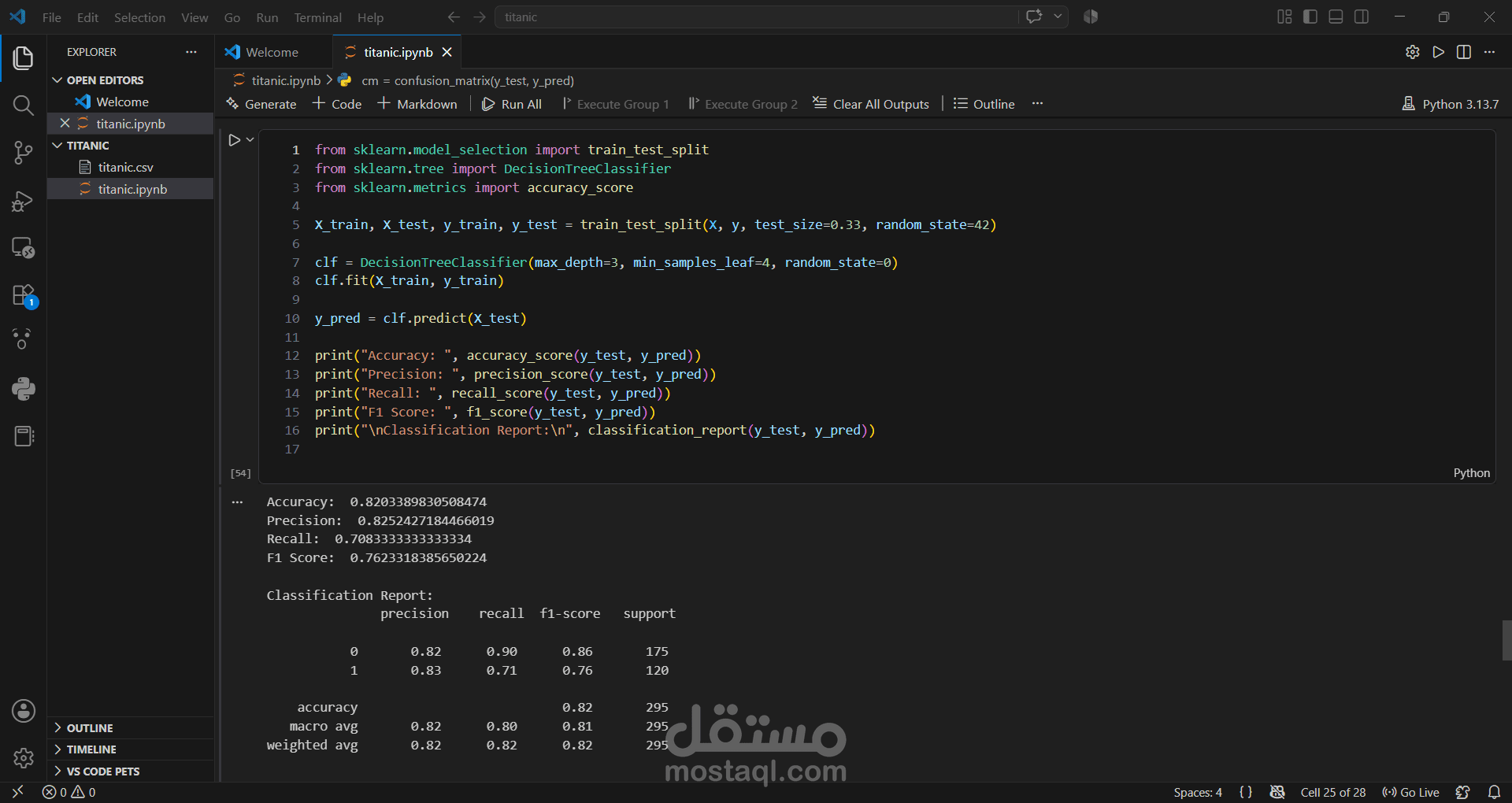Open the Selection menu
Screen dimensions: 1512x803
(139, 17)
